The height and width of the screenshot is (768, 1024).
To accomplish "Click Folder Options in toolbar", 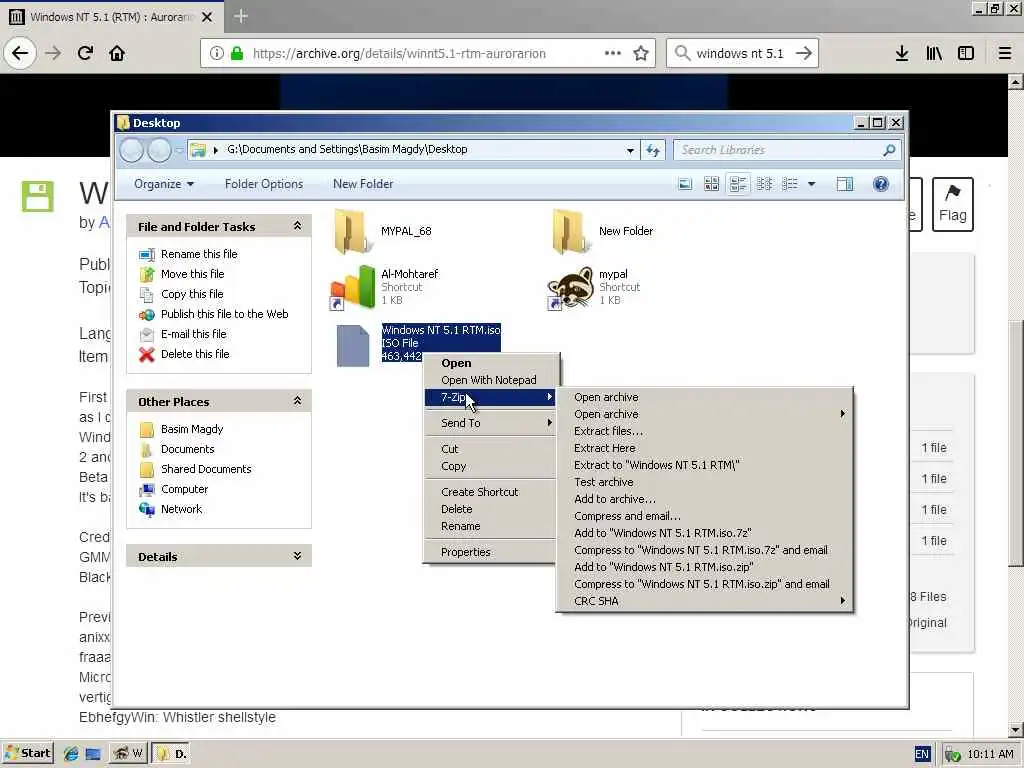I will point(264,184).
